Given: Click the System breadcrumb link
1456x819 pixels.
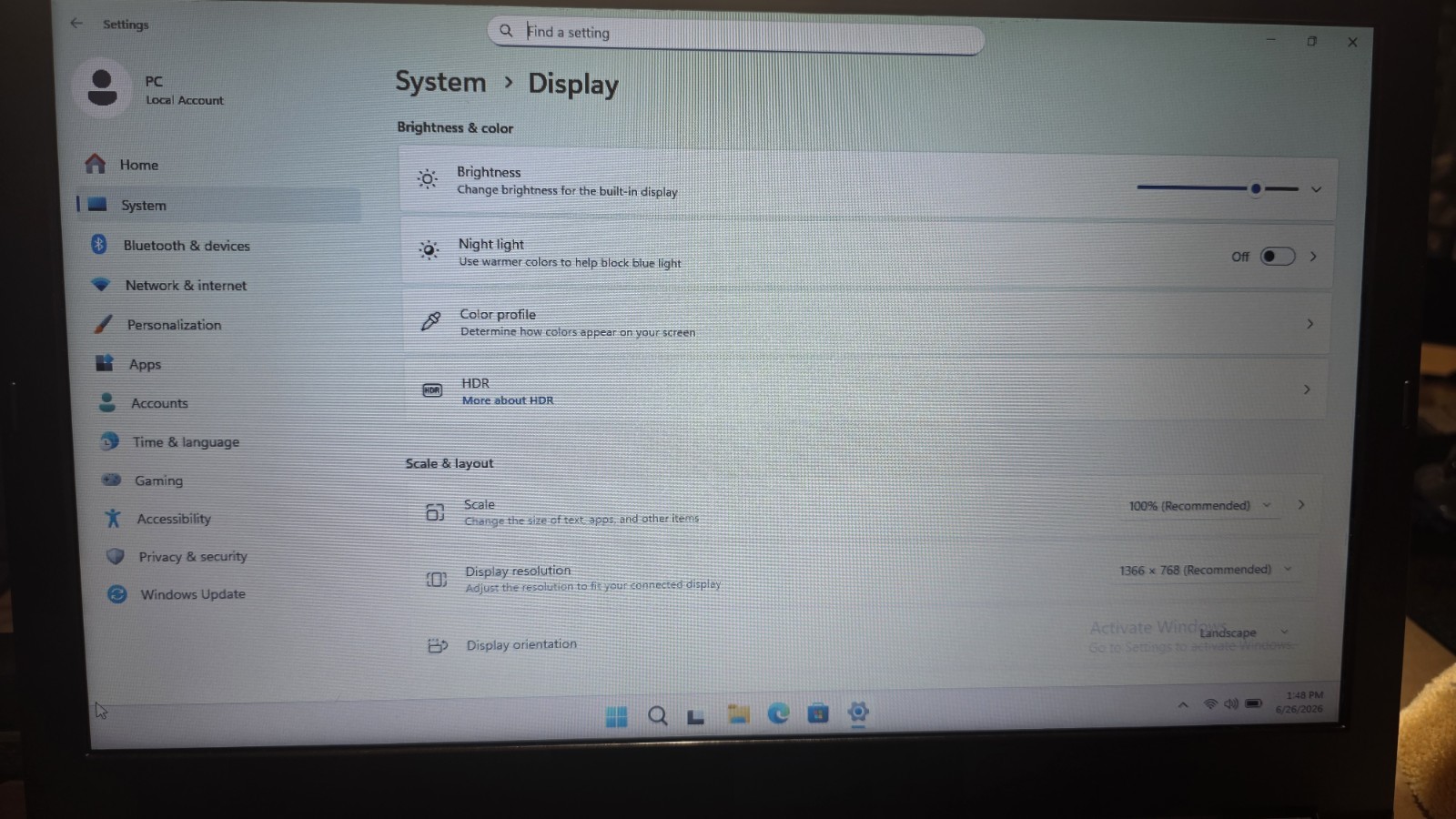Looking at the screenshot, I should (440, 82).
